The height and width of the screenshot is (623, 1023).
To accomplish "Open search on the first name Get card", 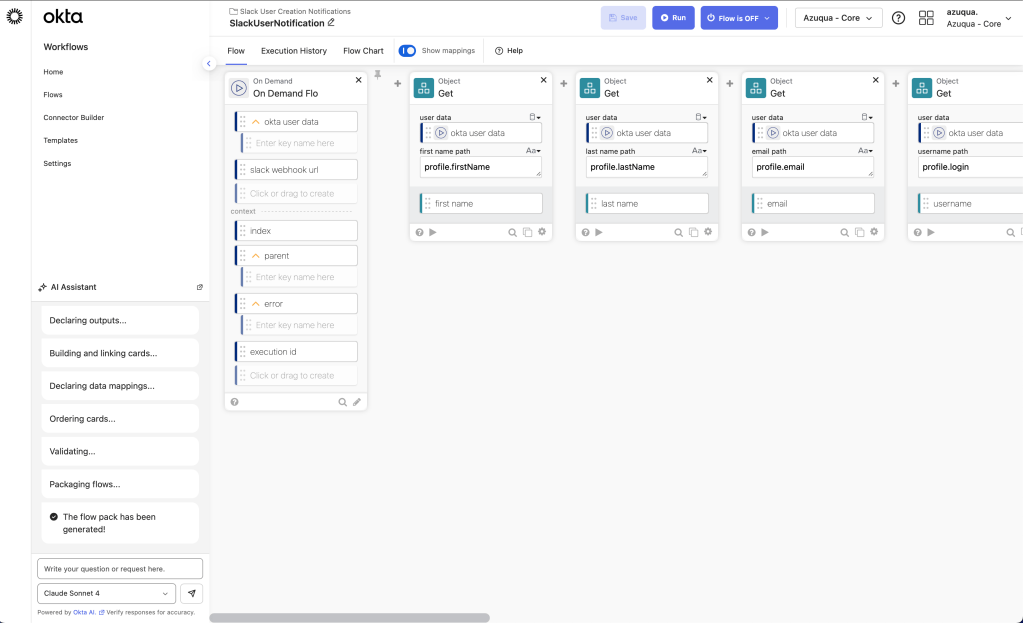I will point(510,231).
